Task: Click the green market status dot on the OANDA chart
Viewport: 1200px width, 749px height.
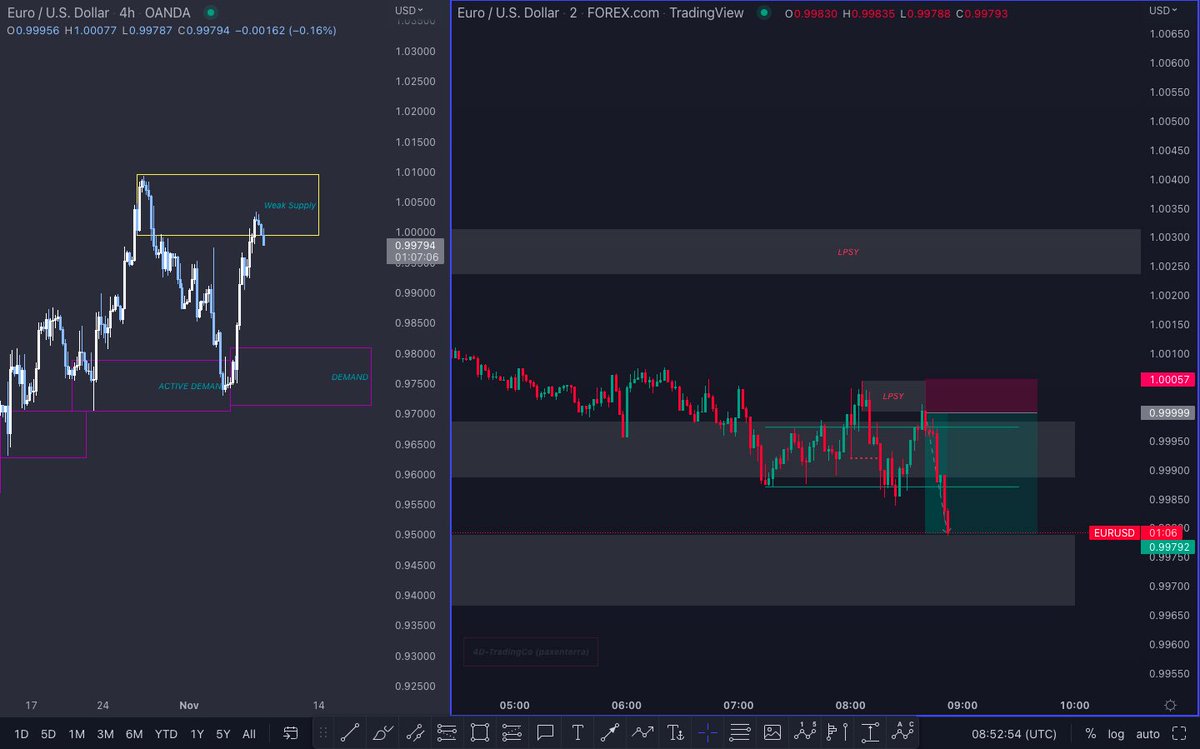Action: coord(210,13)
